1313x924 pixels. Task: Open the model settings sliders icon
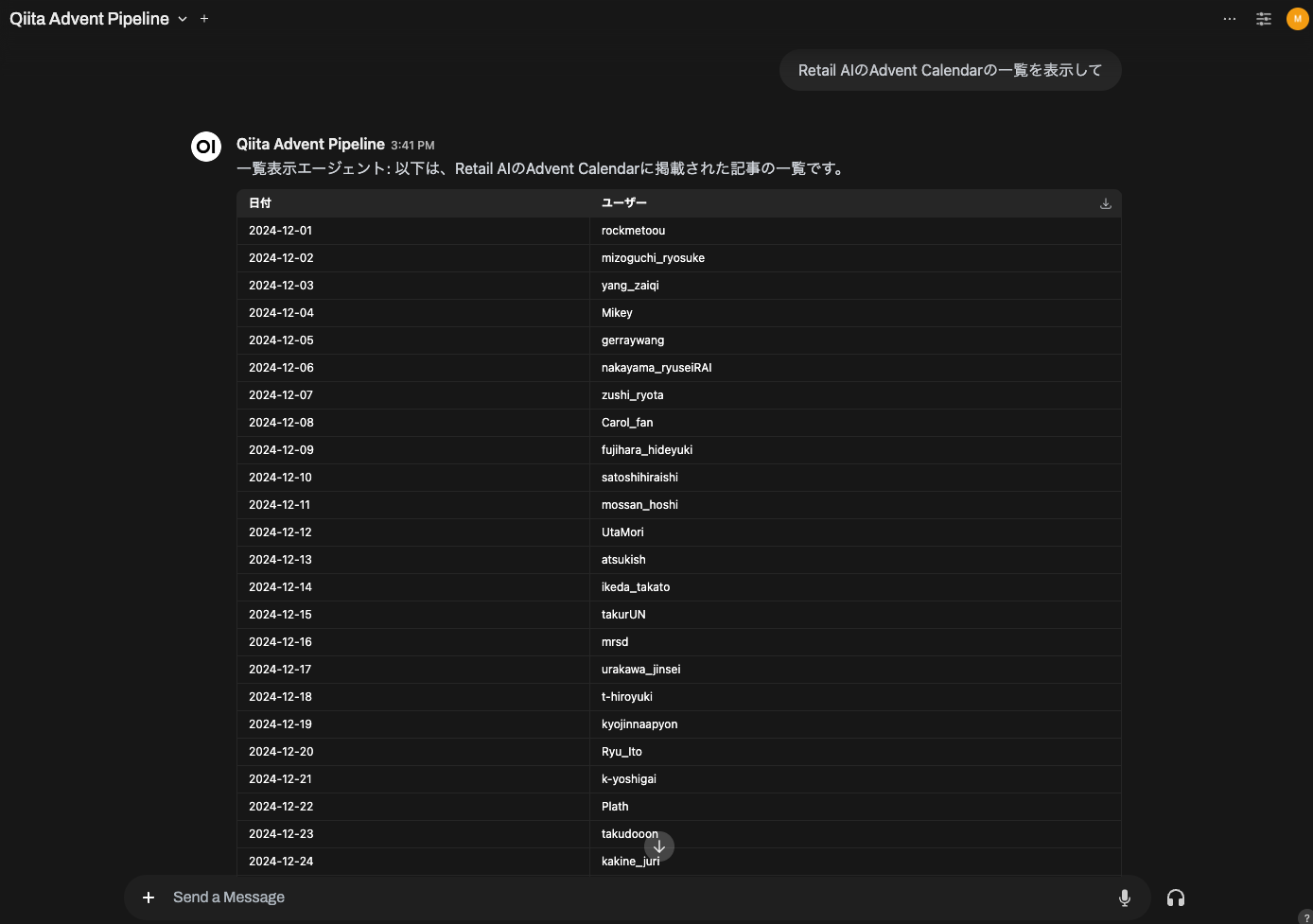point(1263,18)
